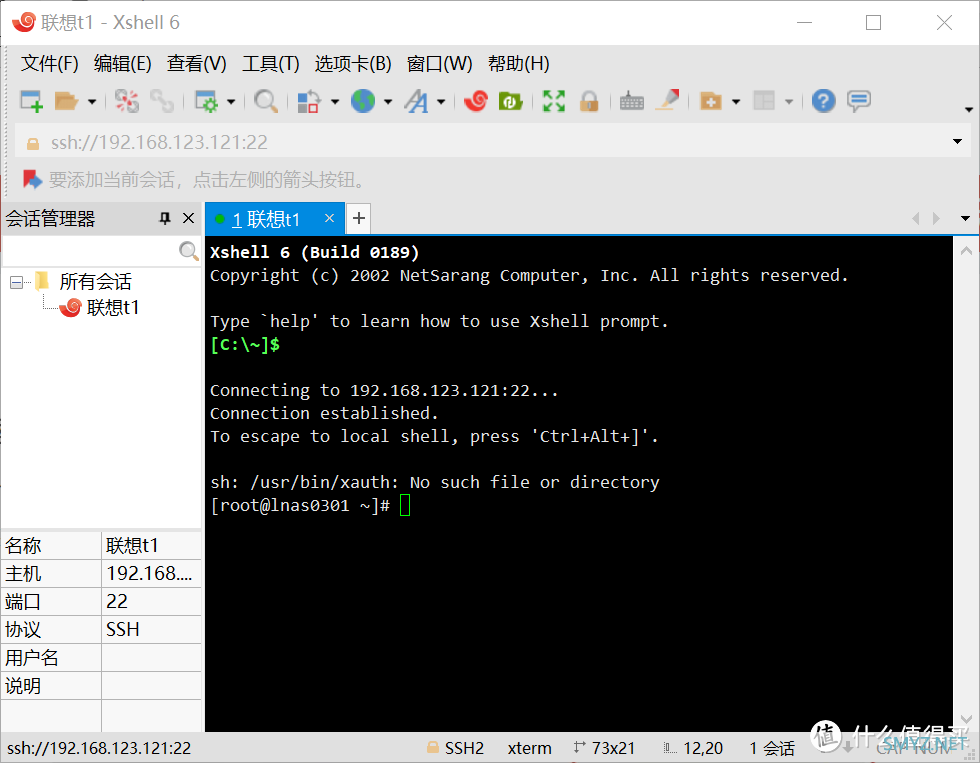Click the session manager search magnifier
This screenshot has height=763, width=980.
188,251
